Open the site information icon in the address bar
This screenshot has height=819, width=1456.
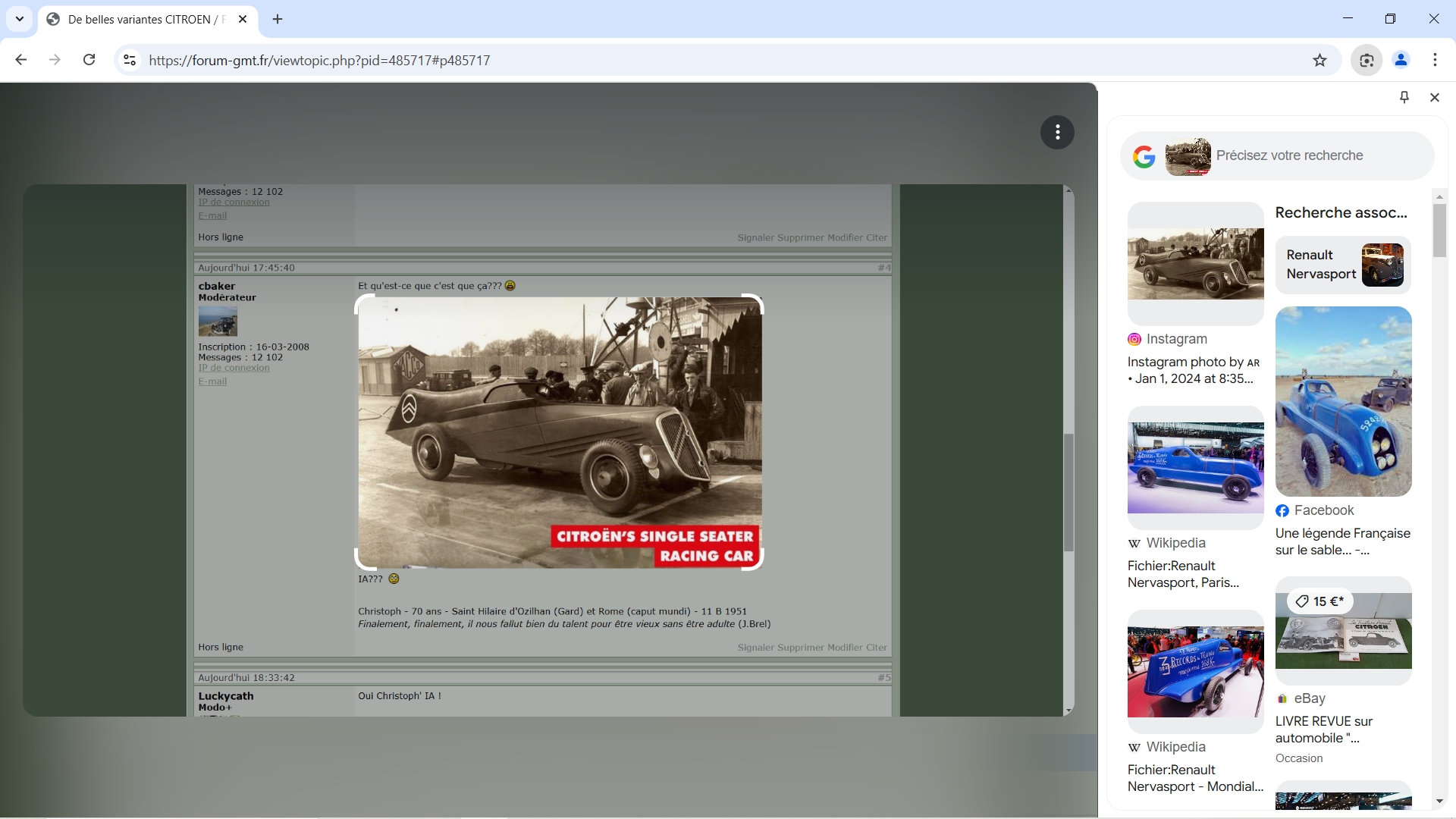point(130,60)
